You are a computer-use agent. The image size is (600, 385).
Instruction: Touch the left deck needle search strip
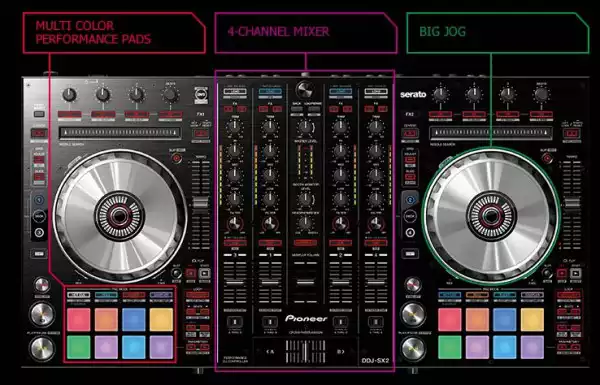click(120, 132)
